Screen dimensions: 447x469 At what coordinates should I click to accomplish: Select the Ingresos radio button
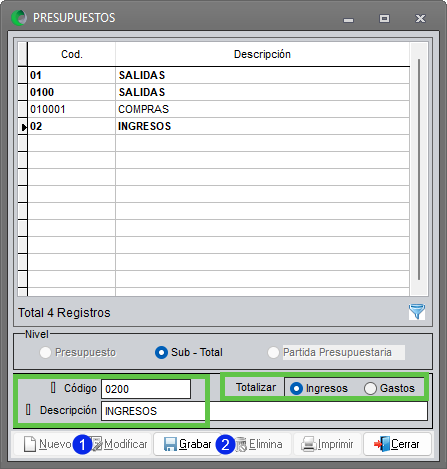point(296,388)
